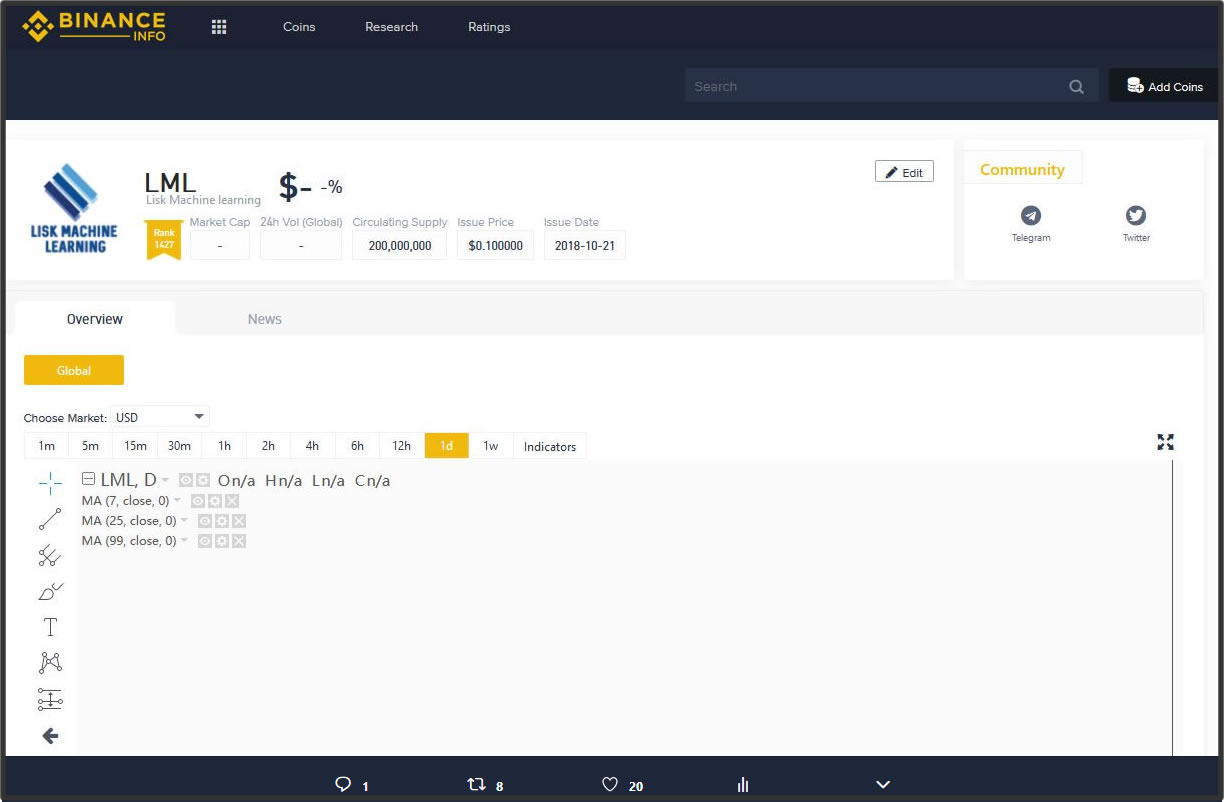Set chart interval to 6h
The image size is (1224, 802).
[x=357, y=446]
